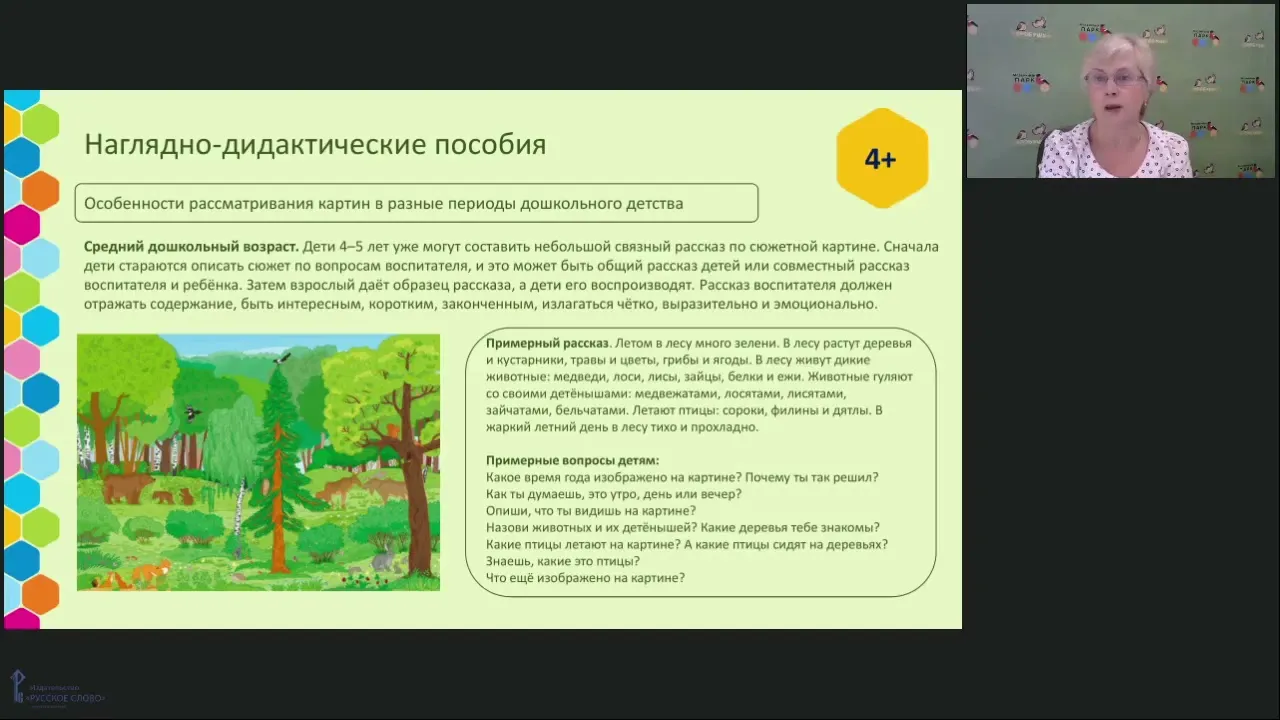Select the presenter webcam video thumbnail
This screenshot has width=1280, height=720.
(x=1121, y=91)
